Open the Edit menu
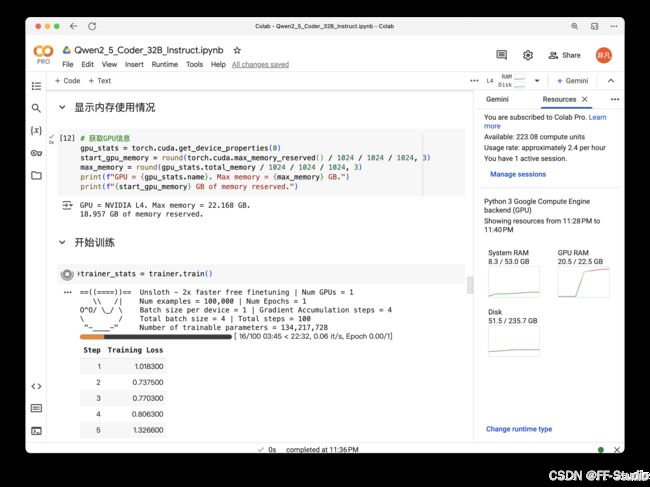 click(x=87, y=64)
